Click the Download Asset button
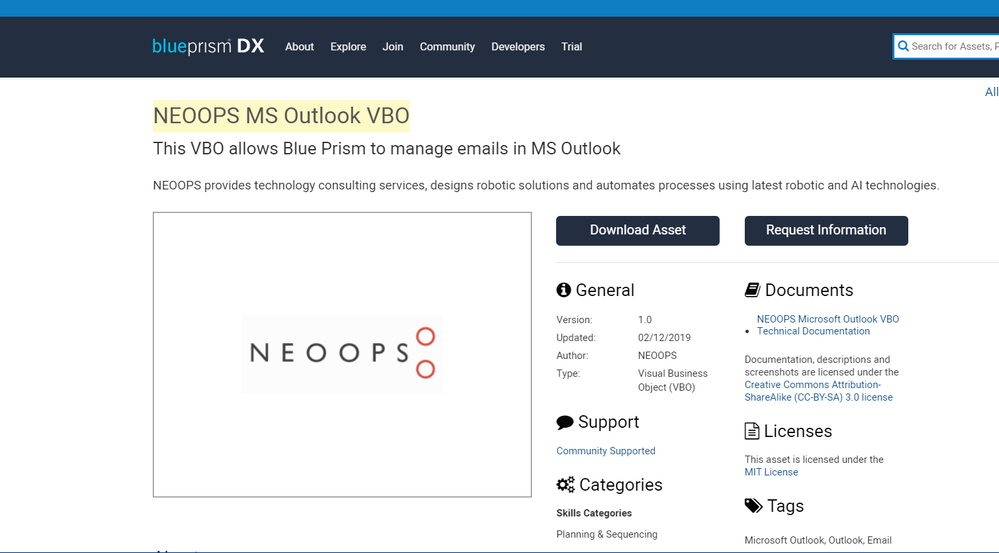The height and width of the screenshot is (553, 999). tap(638, 231)
